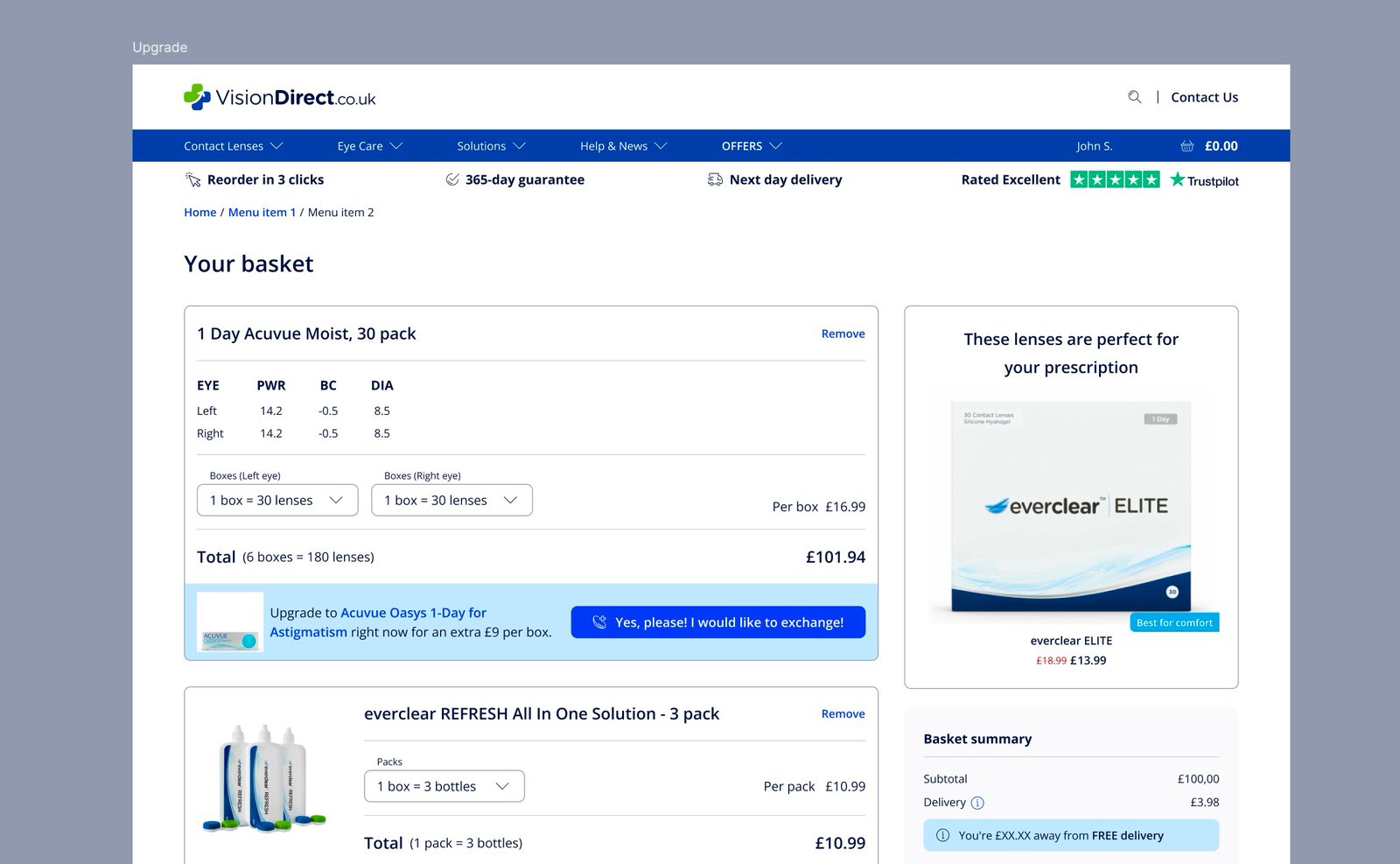Remove everclear REFRESH solution from basket
This screenshot has height=864, width=1400.
click(x=843, y=713)
